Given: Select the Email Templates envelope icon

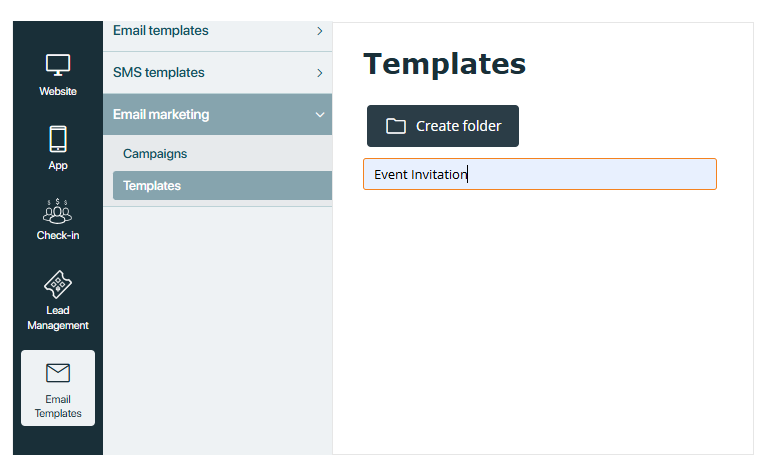Looking at the screenshot, I should point(58,373).
